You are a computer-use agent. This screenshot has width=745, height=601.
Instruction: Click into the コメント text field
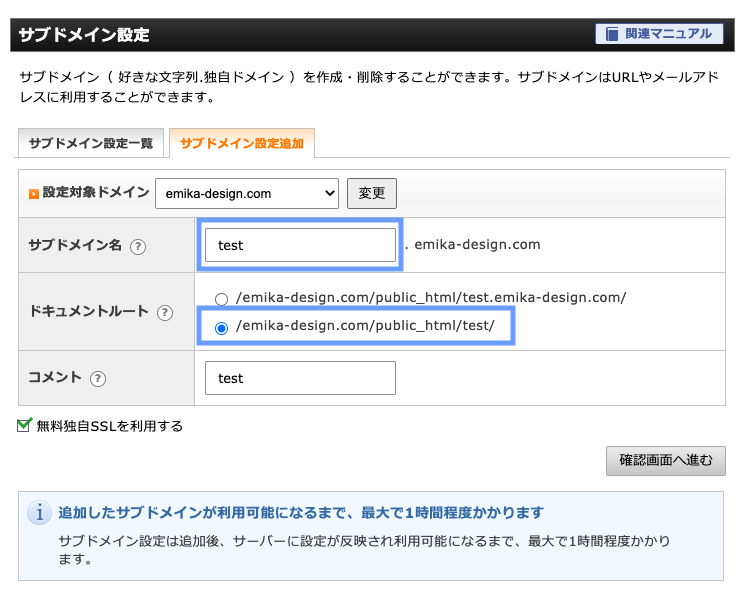(300, 378)
